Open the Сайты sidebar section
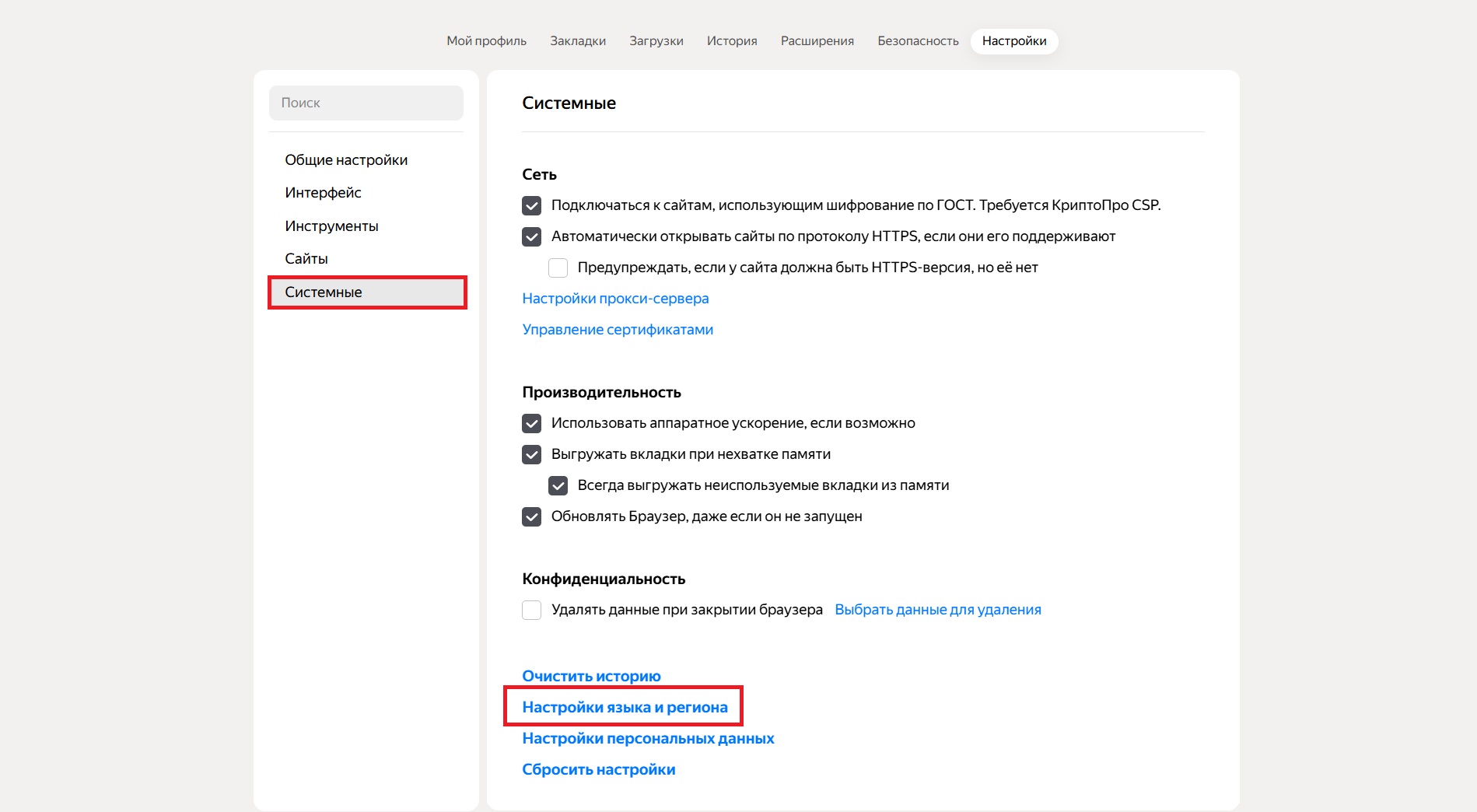Image resolution: width=1477 pixels, height=812 pixels. pos(306,259)
